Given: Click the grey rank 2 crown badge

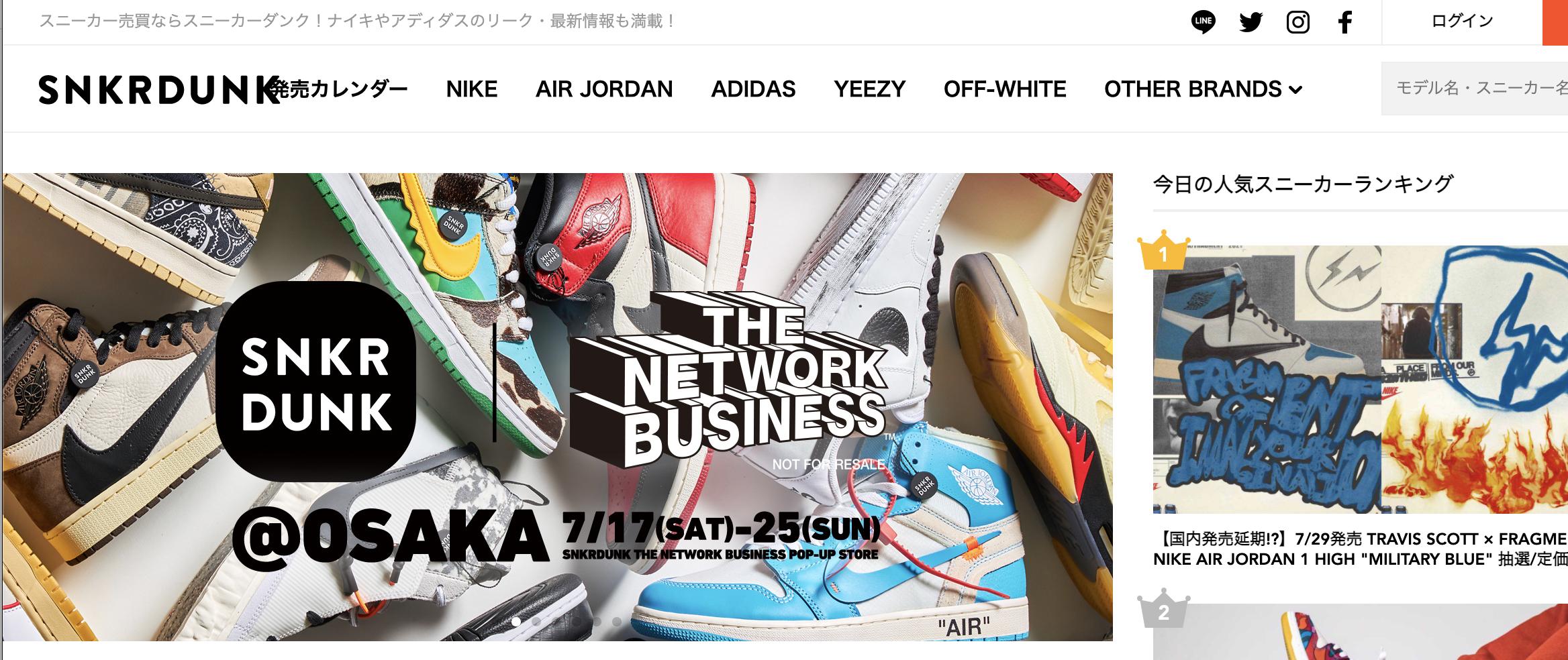Looking at the screenshot, I should point(1164,610).
